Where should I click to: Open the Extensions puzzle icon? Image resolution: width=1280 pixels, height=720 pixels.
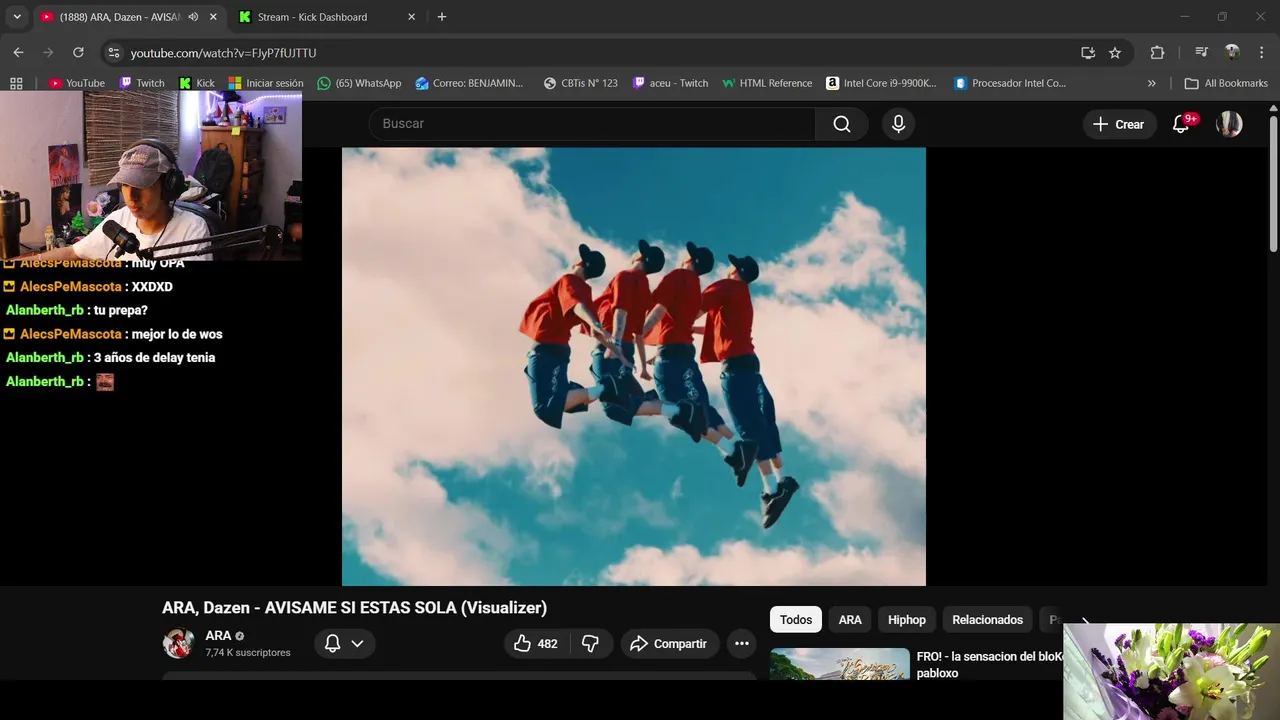(x=1157, y=53)
